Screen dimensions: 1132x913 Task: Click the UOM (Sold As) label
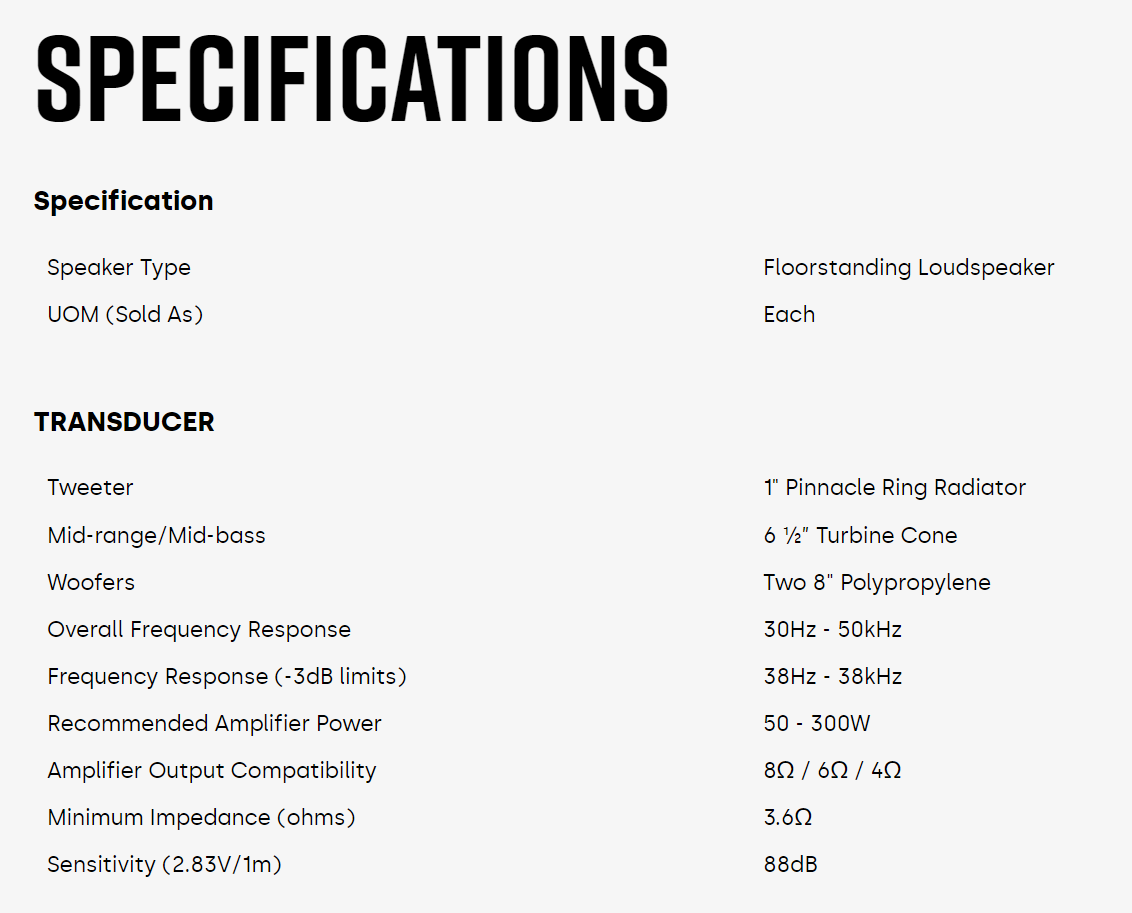(125, 315)
